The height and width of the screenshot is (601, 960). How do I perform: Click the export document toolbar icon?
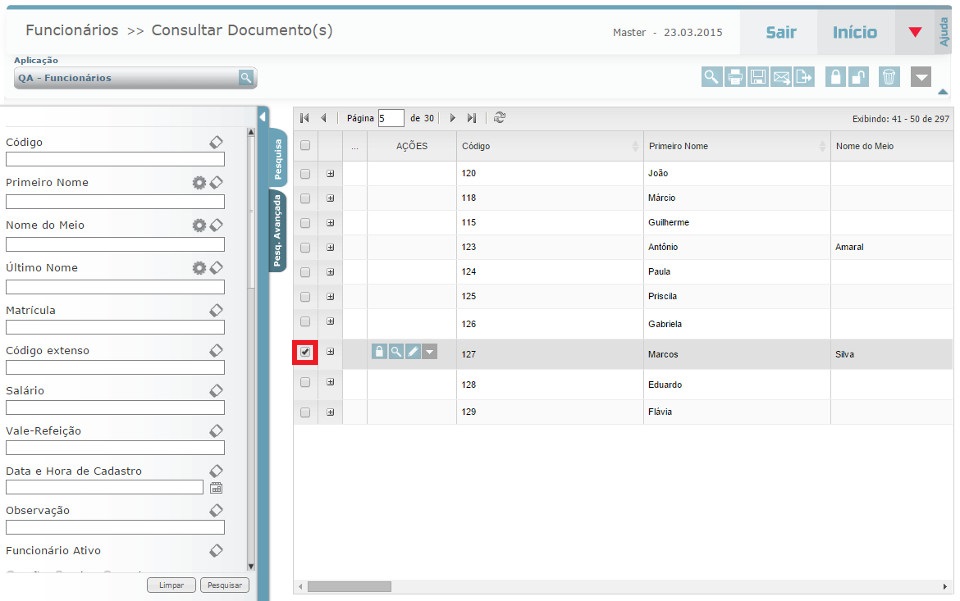[x=805, y=77]
